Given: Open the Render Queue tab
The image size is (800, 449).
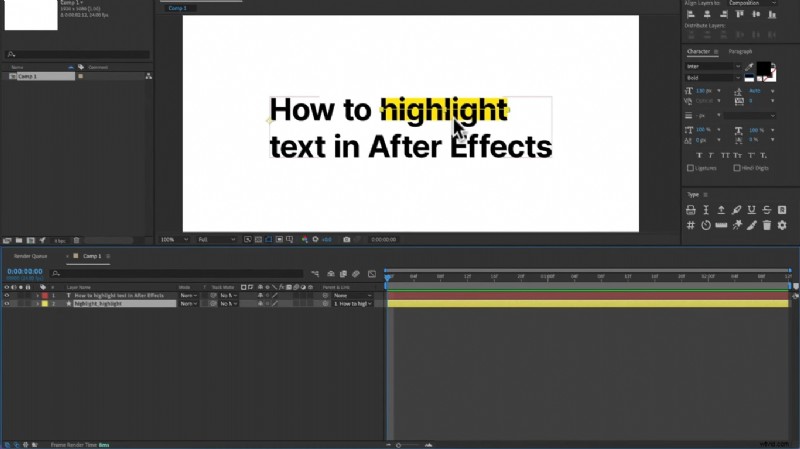Looking at the screenshot, I should pos(31,256).
